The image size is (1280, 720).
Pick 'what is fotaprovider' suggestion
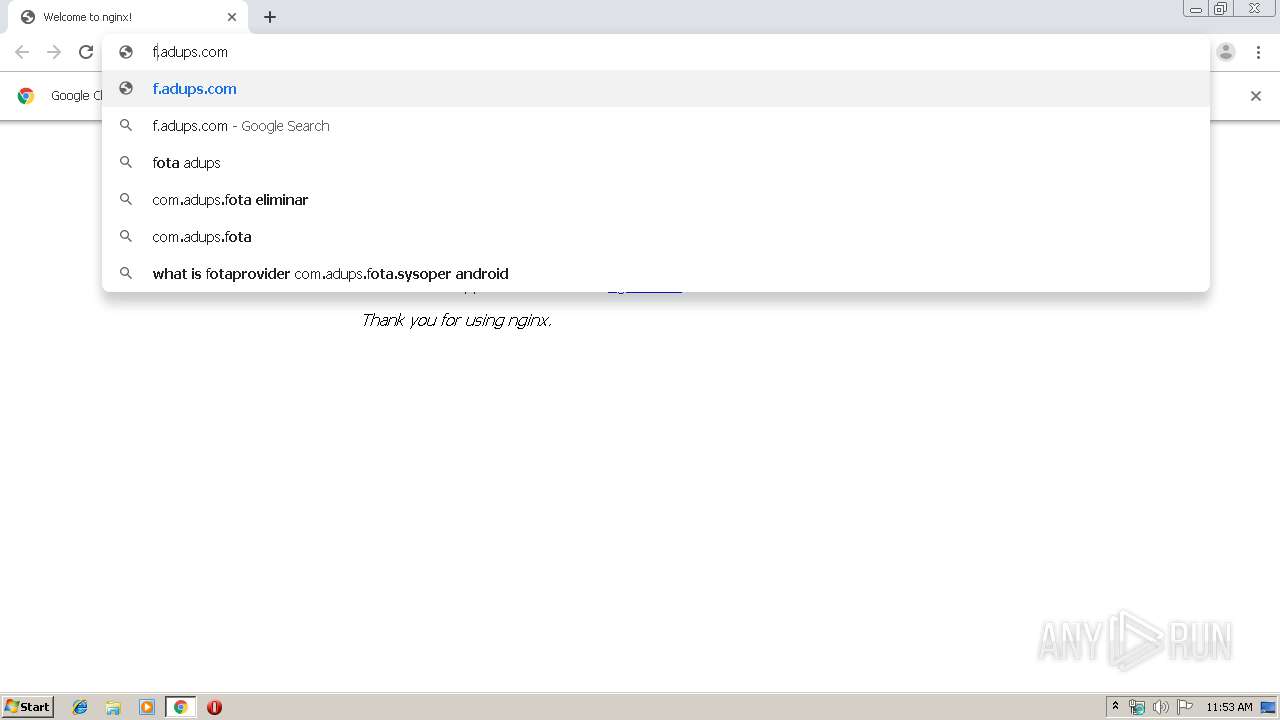point(656,274)
